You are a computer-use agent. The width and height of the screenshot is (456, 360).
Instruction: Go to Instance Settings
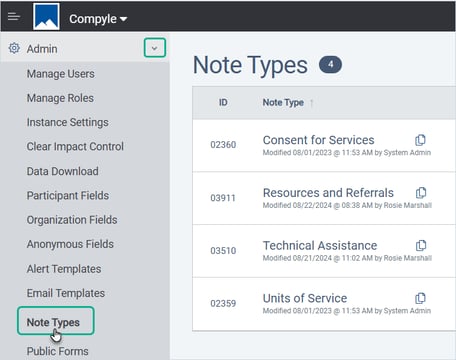pyautogui.click(x=68, y=122)
